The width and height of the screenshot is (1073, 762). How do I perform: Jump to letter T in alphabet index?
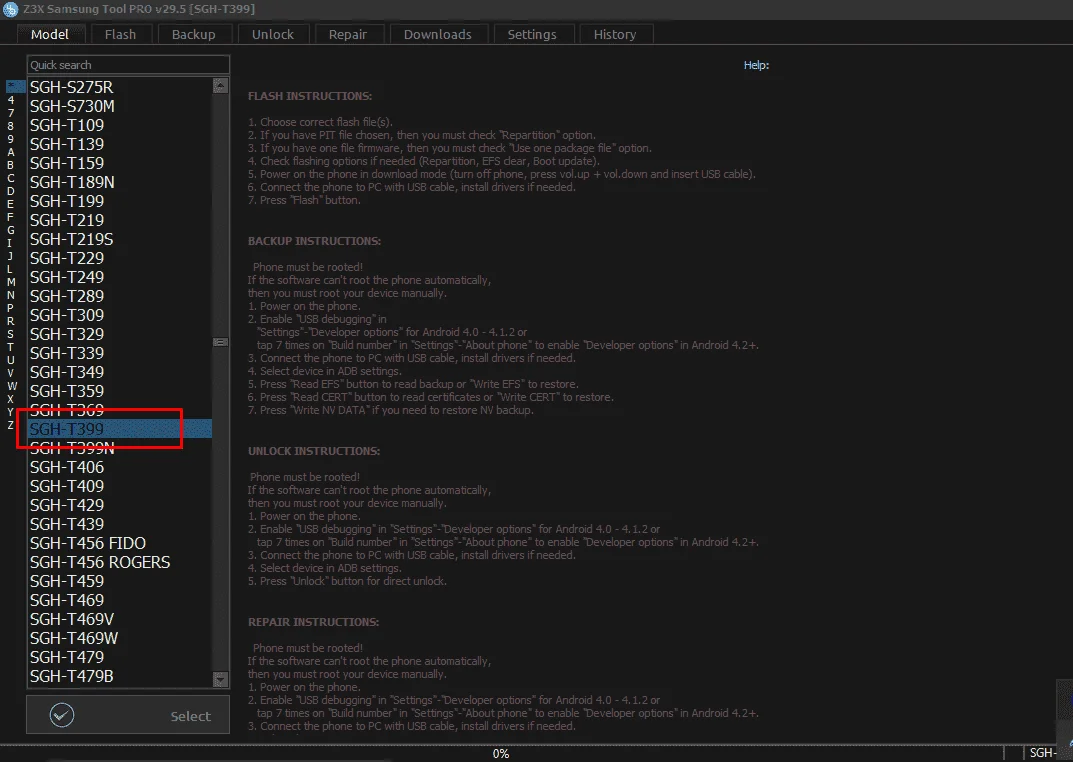point(10,347)
